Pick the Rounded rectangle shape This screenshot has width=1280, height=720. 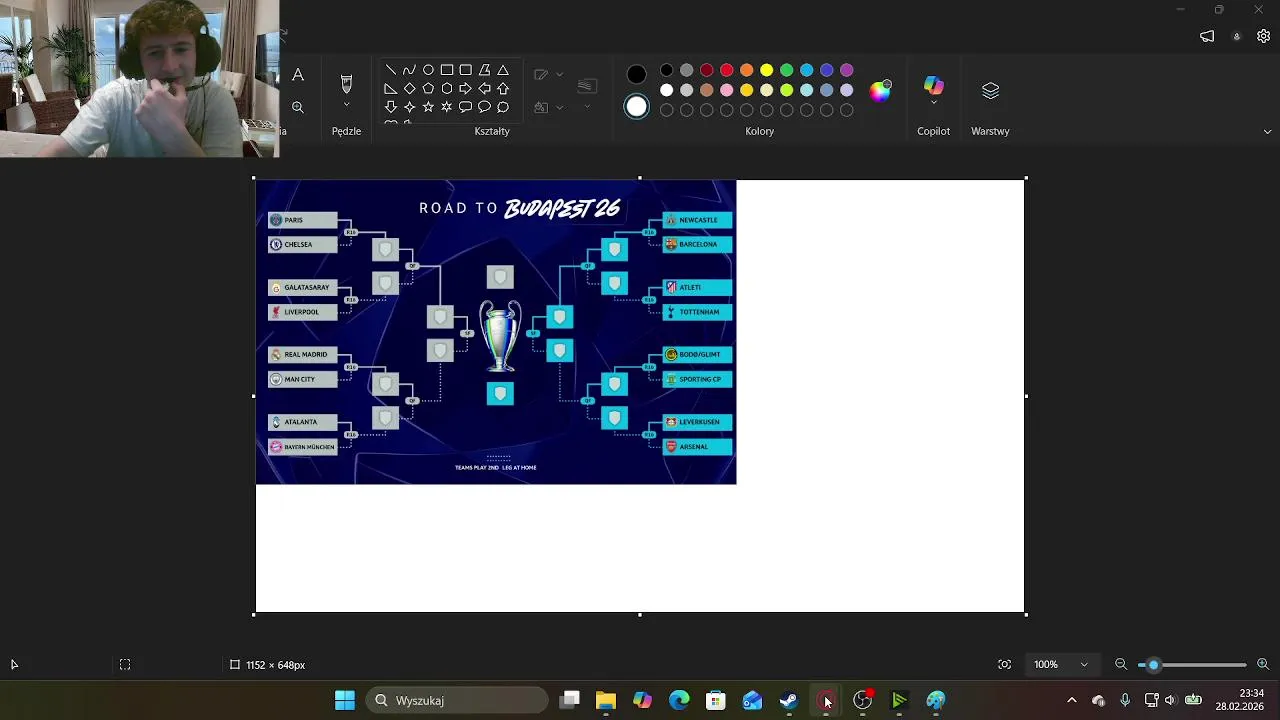click(x=465, y=70)
